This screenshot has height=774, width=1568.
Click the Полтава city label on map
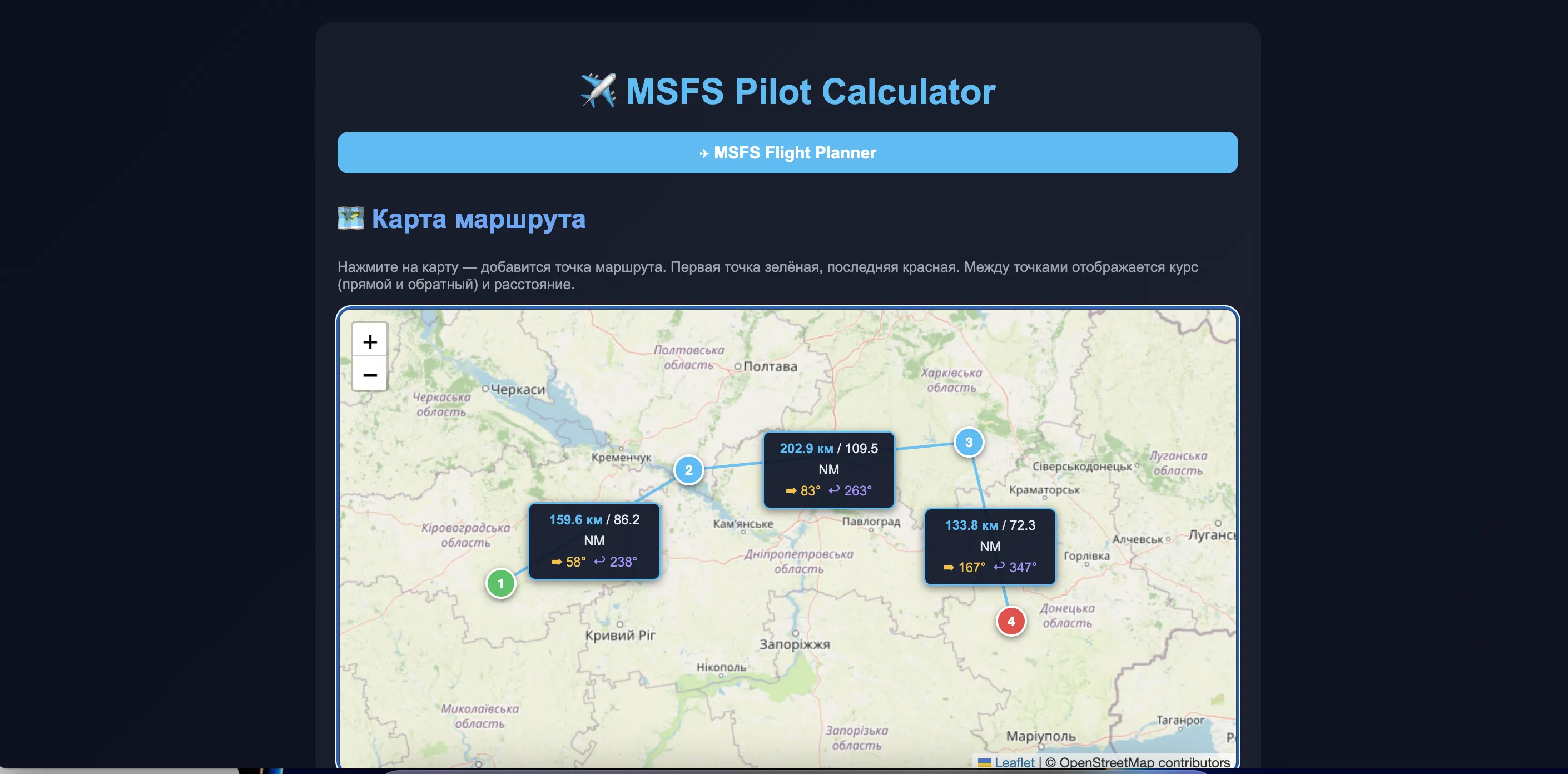[x=770, y=366]
